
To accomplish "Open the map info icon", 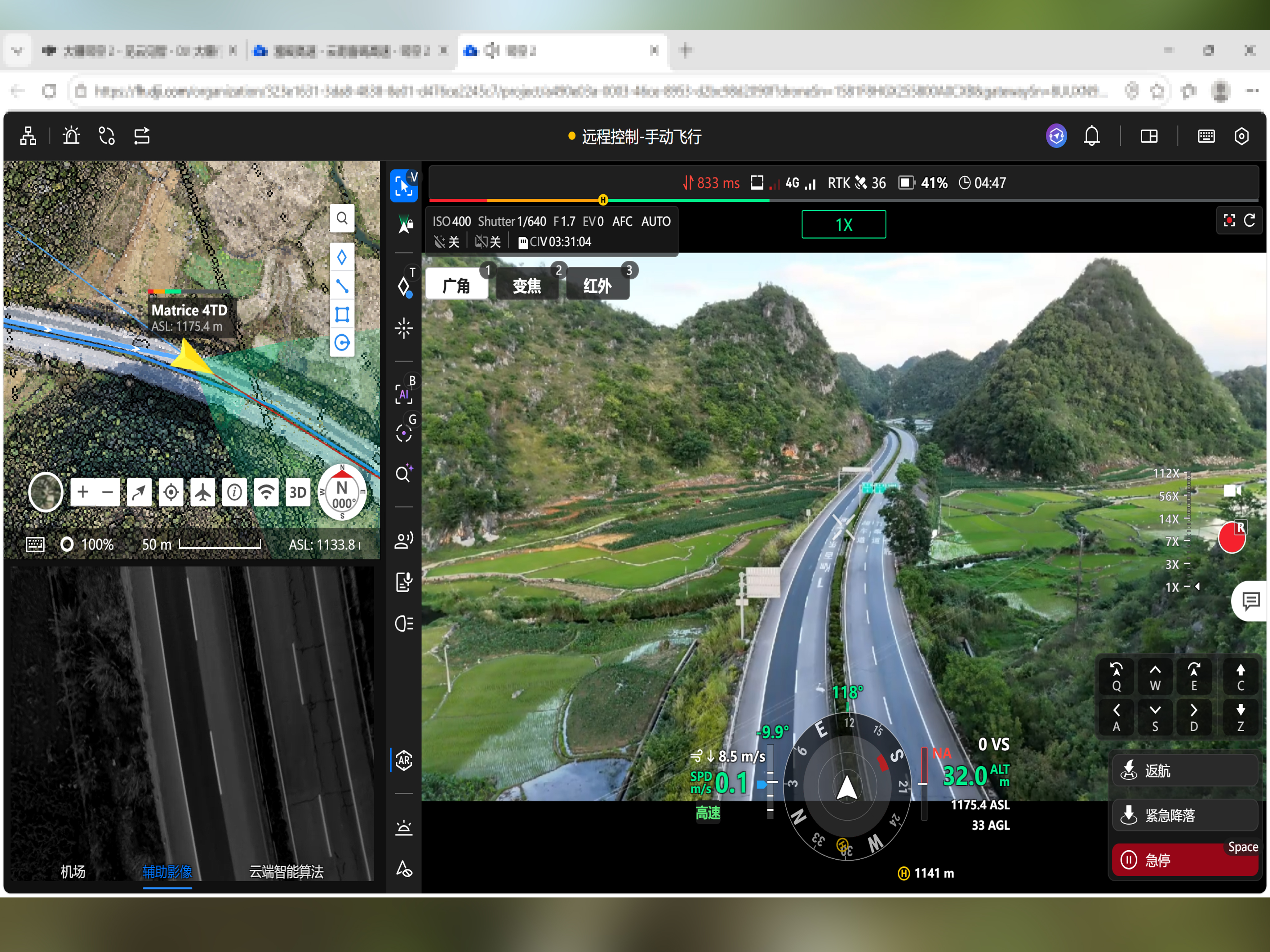I will 234,492.
